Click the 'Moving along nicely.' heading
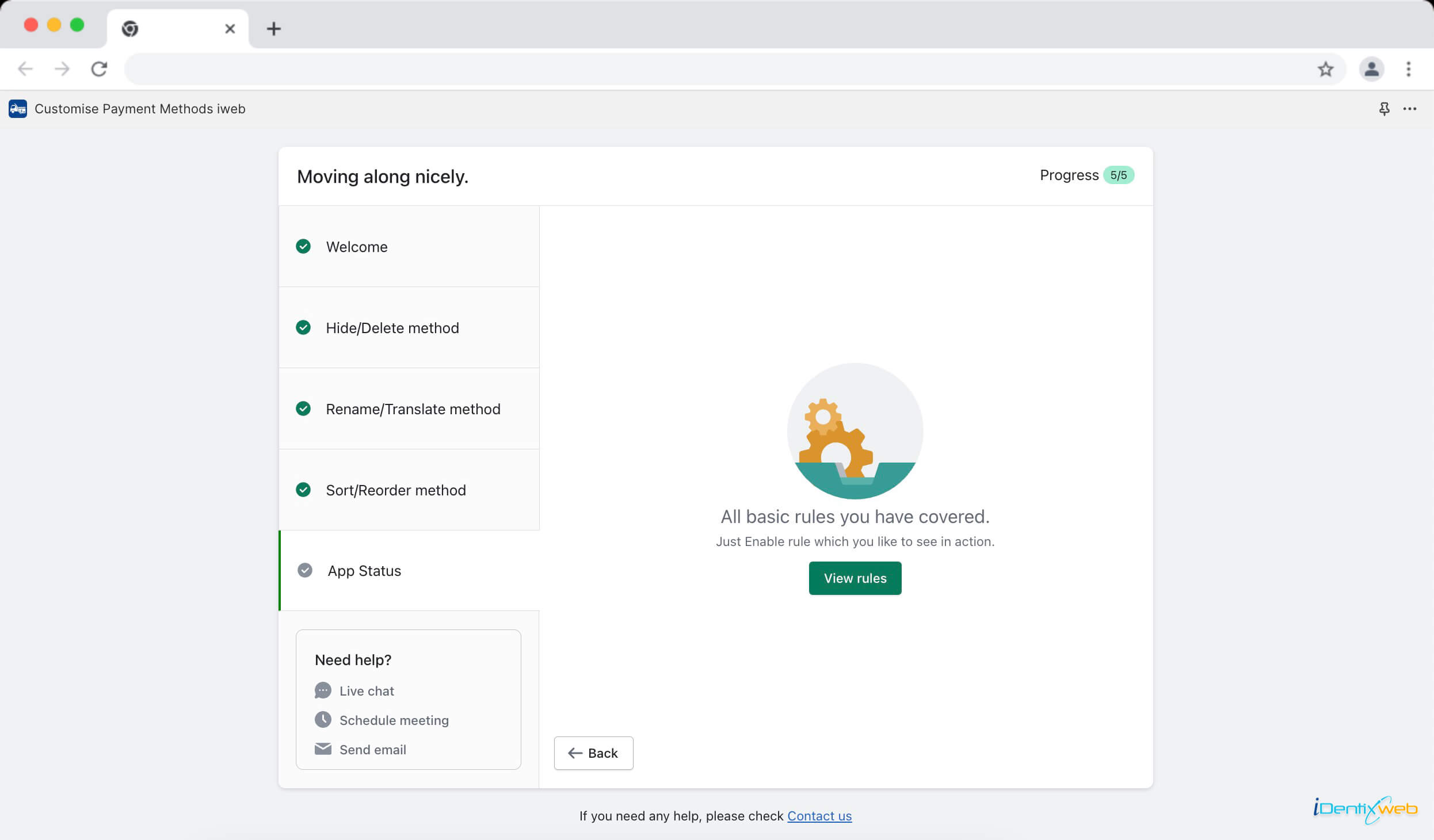 tap(383, 177)
